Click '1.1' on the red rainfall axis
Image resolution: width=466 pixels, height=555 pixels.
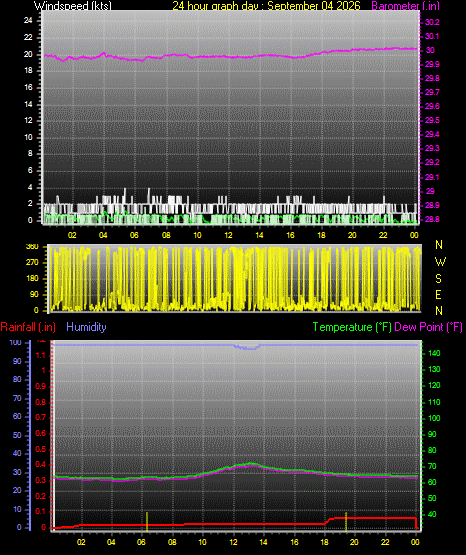41,355
